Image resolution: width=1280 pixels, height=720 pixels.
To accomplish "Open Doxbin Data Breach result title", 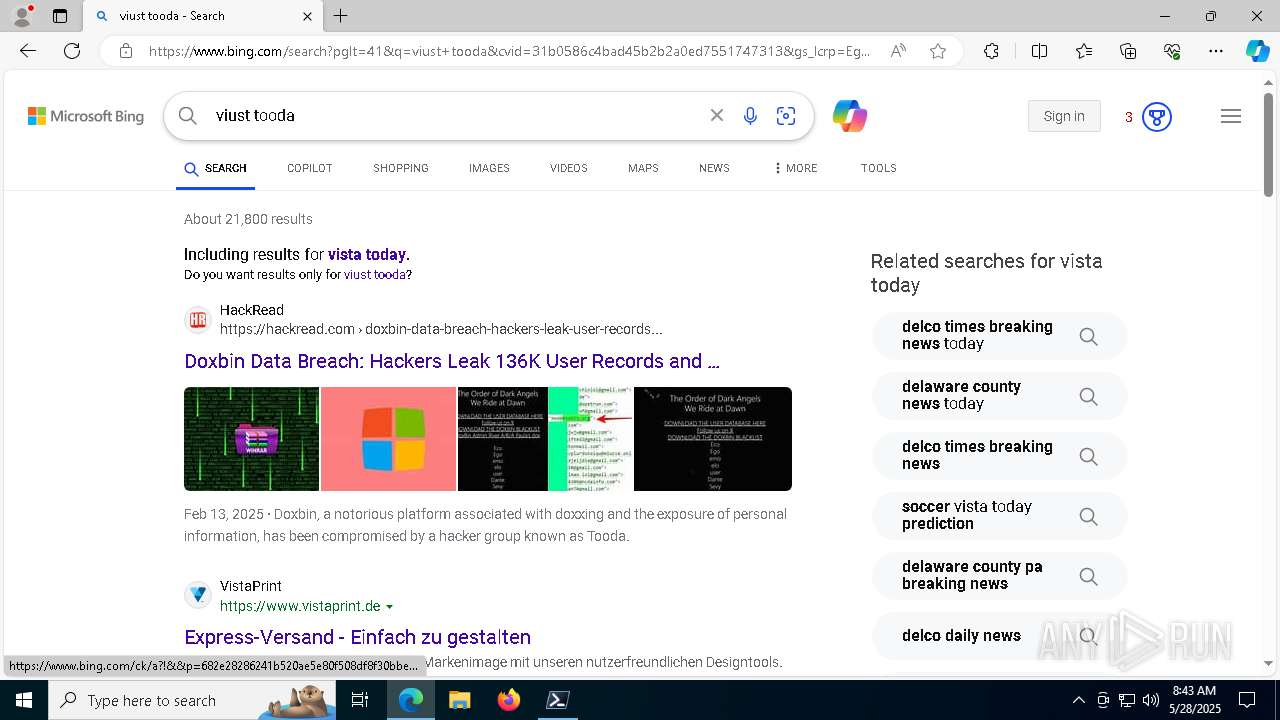I will [452, 361].
